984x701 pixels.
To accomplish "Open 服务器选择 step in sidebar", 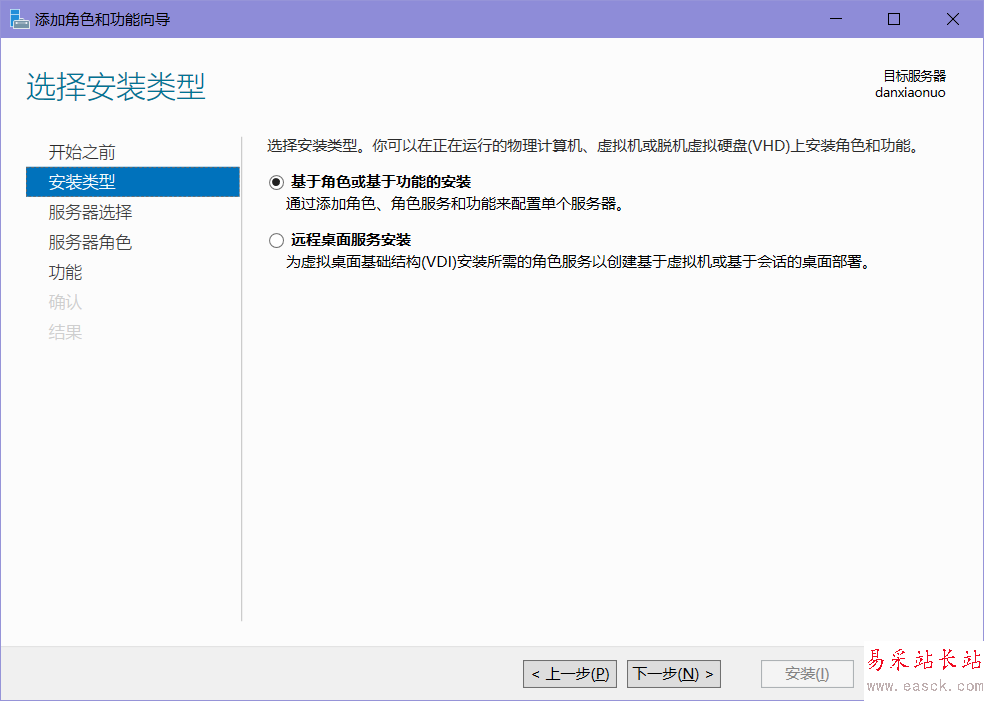I will (x=90, y=212).
